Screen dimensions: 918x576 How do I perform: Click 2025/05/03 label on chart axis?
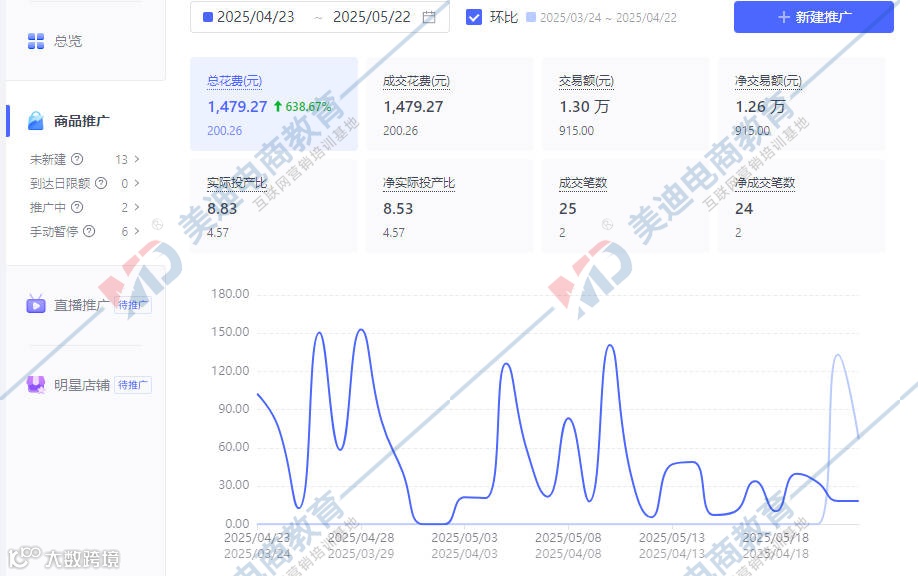coord(464,537)
